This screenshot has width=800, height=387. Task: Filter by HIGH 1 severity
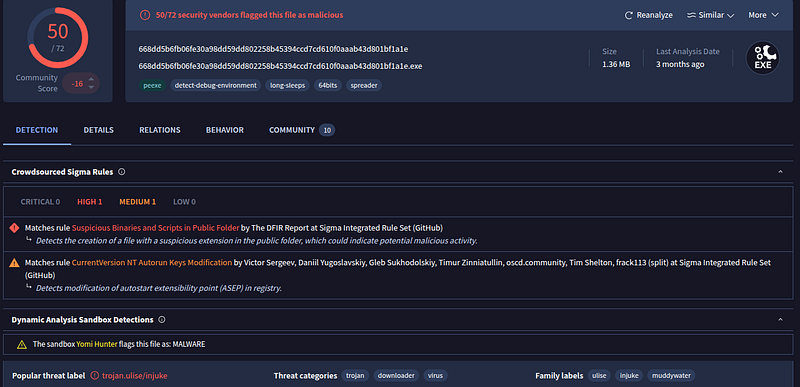pos(90,202)
